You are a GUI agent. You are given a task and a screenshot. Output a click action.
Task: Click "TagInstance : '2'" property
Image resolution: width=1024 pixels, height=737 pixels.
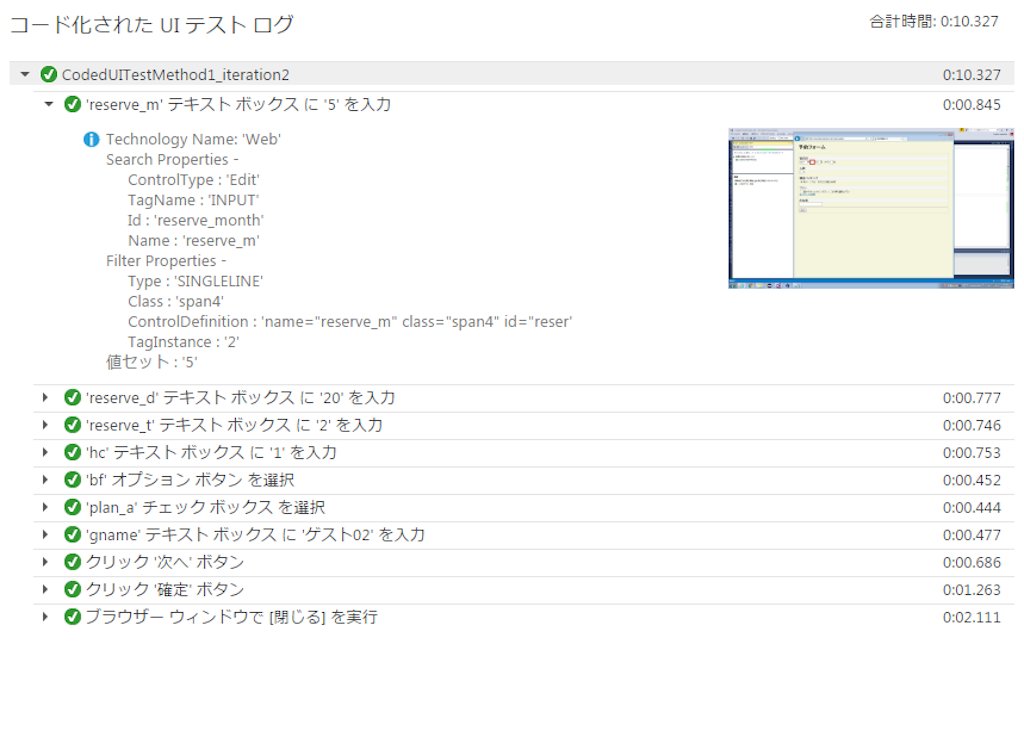click(184, 341)
